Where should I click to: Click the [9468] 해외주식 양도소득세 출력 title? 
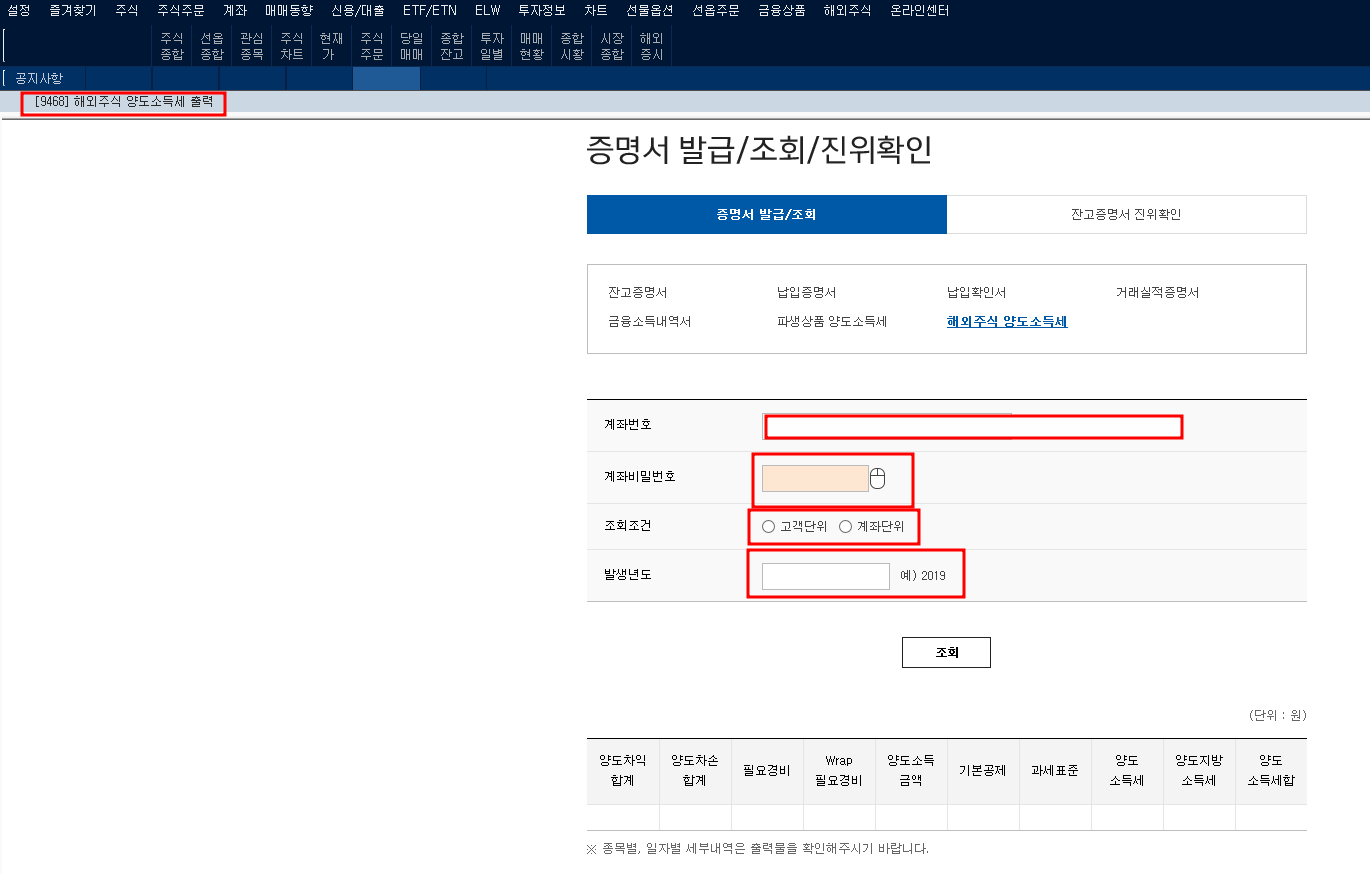tap(124, 102)
